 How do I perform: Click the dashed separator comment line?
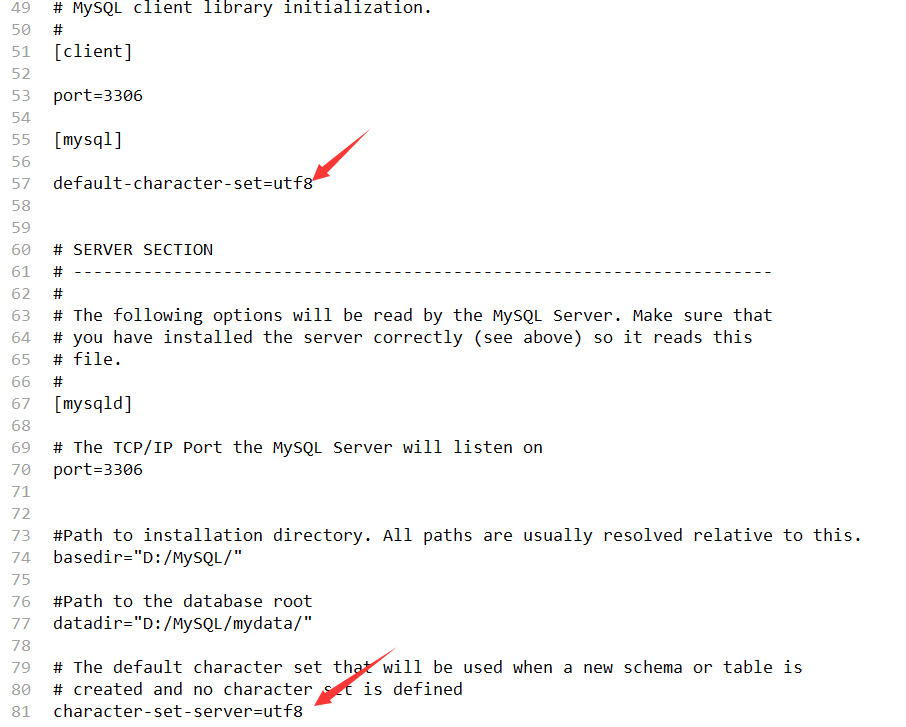[413, 272]
